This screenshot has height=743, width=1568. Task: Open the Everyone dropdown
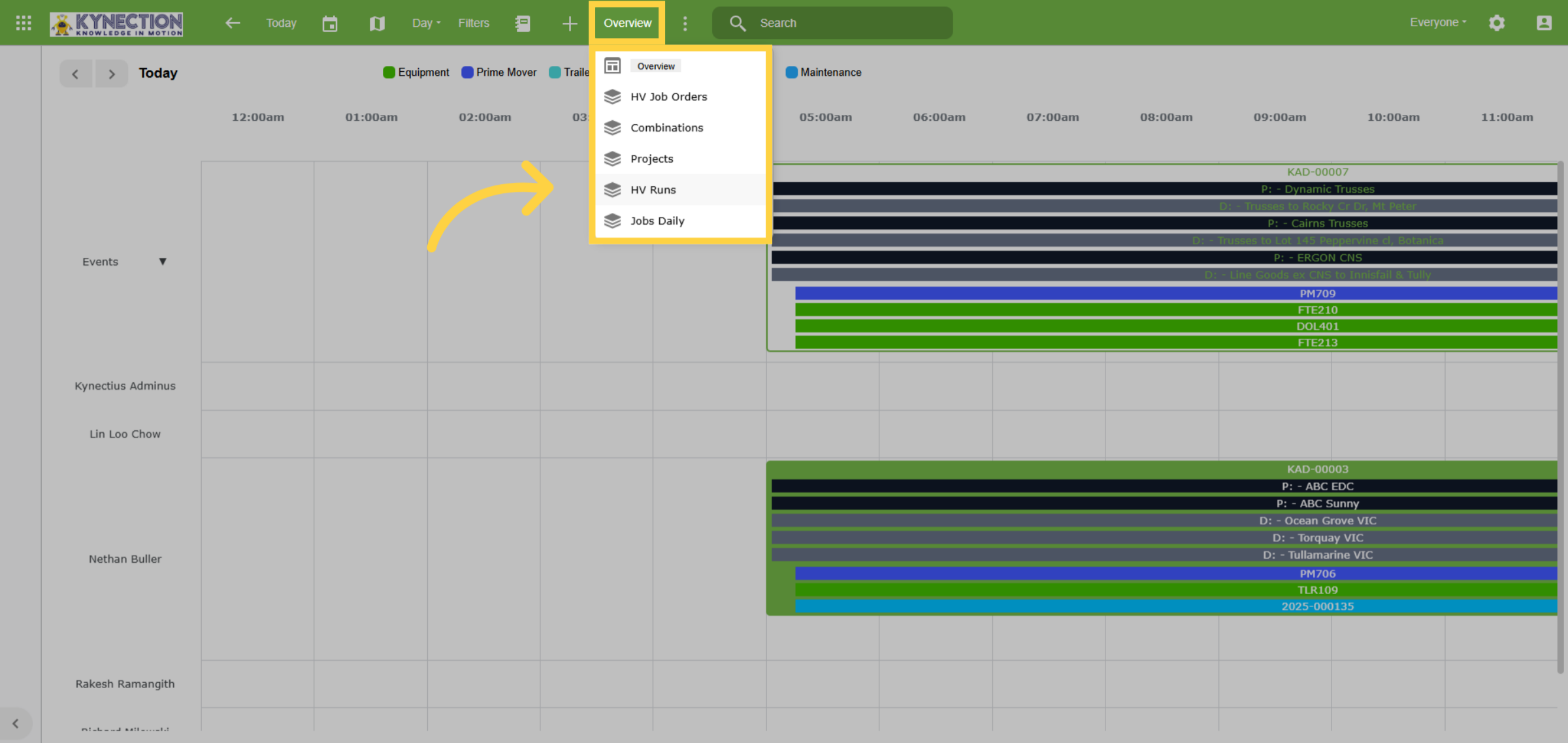click(x=1438, y=22)
